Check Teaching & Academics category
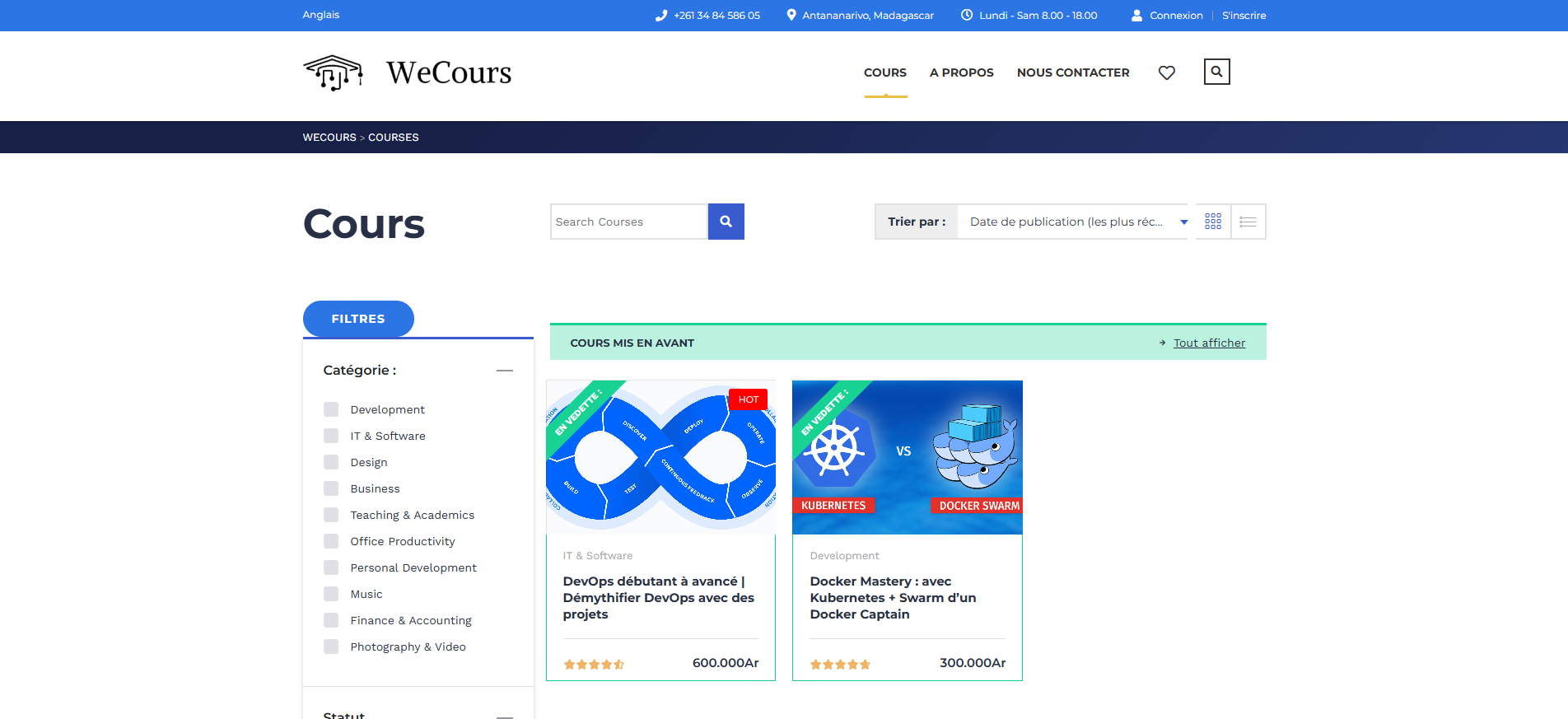The width and height of the screenshot is (1568, 719). [x=331, y=515]
